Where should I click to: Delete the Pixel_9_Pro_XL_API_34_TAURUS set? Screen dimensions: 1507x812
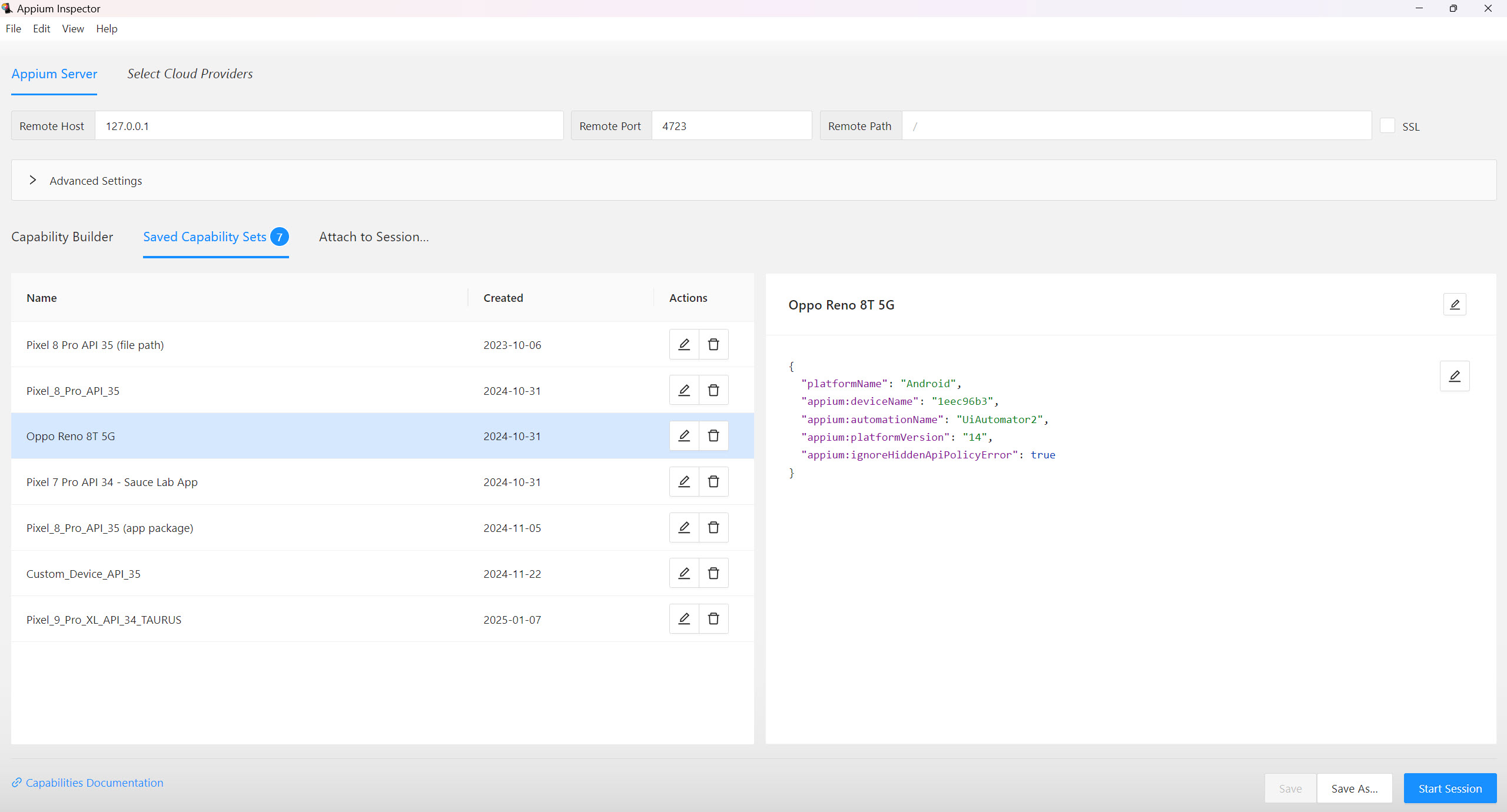tap(713, 619)
